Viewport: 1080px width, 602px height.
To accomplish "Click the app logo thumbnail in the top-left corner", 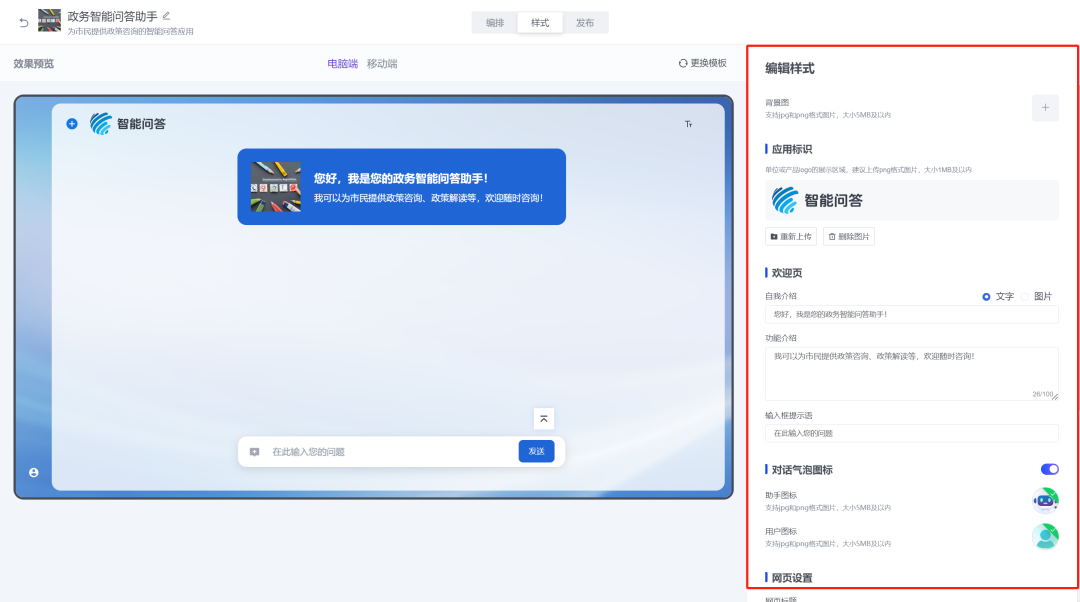I will pos(48,21).
